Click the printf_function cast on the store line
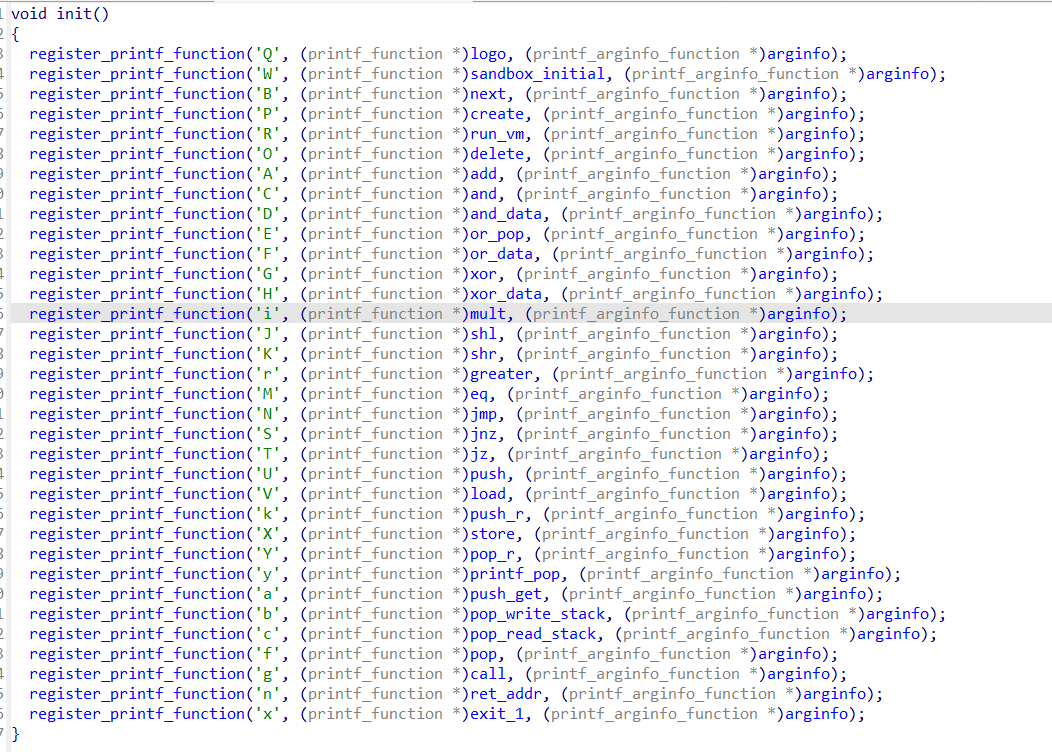The width and height of the screenshot is (1052, 752). 374,534
